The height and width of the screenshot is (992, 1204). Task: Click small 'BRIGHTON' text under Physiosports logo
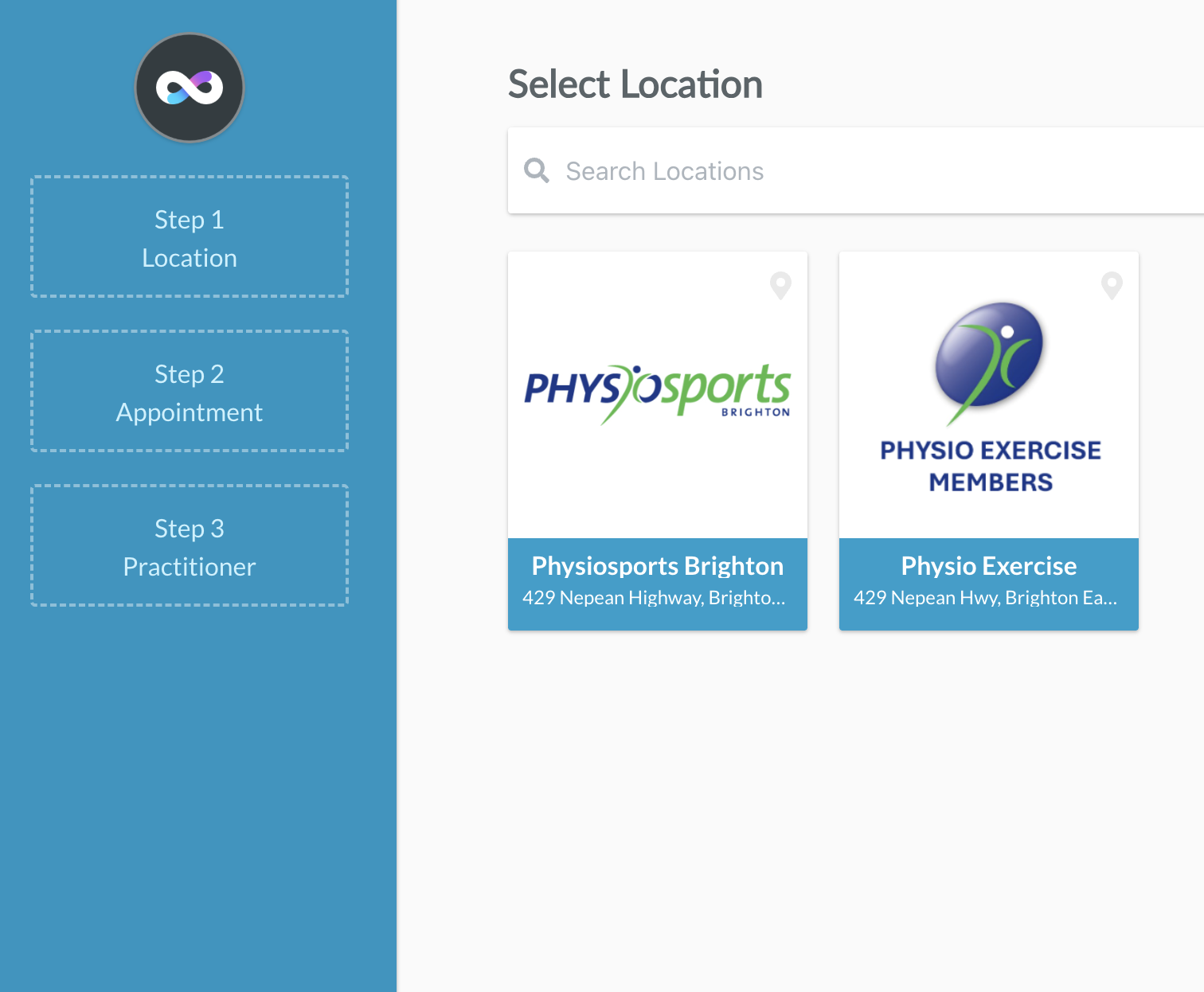pos(755,412)
